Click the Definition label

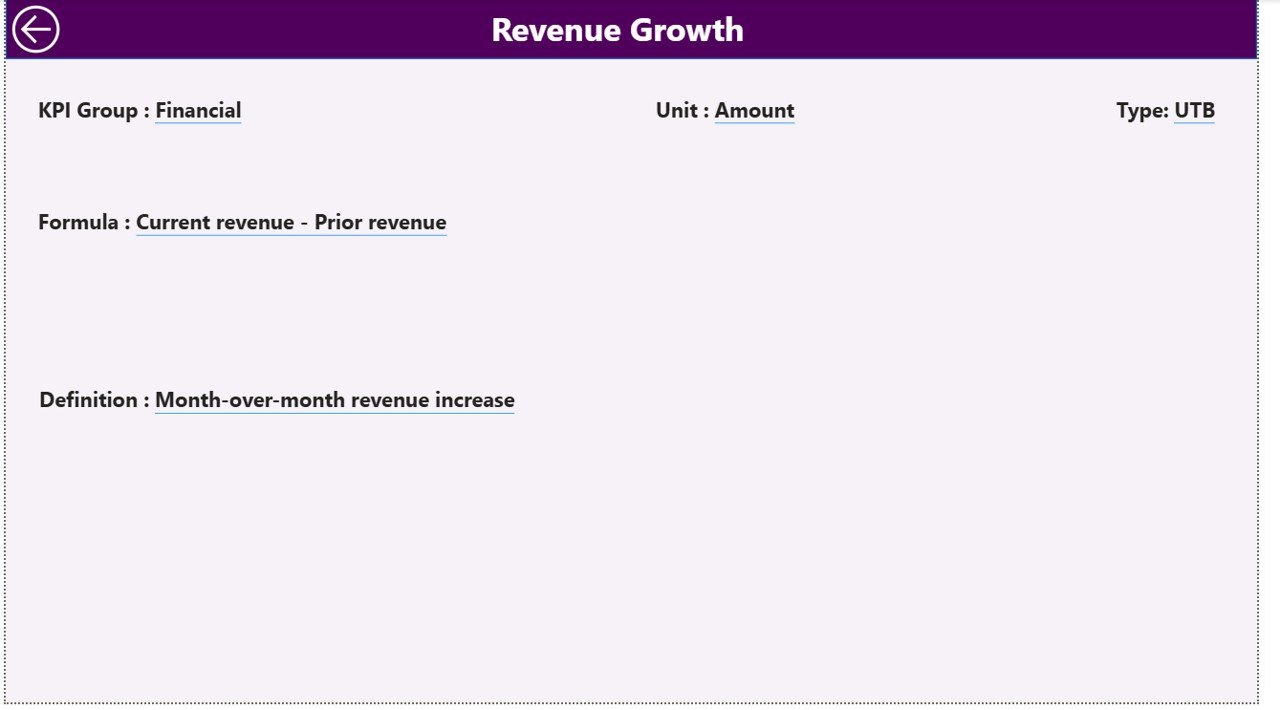pos(89,400)
